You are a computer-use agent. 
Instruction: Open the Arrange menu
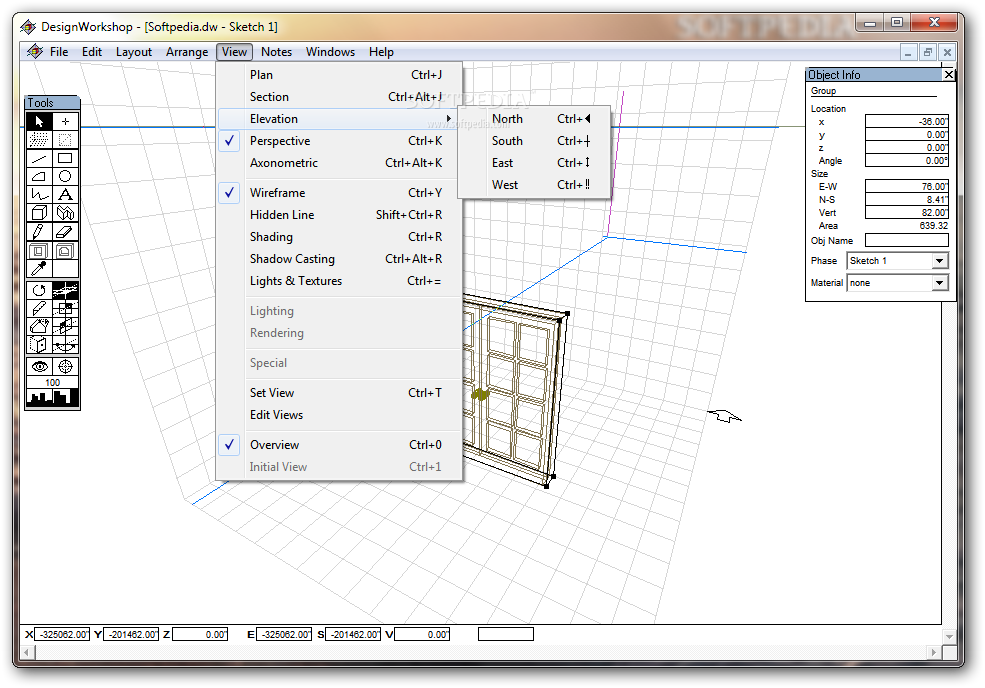click(x=187, y=52)
